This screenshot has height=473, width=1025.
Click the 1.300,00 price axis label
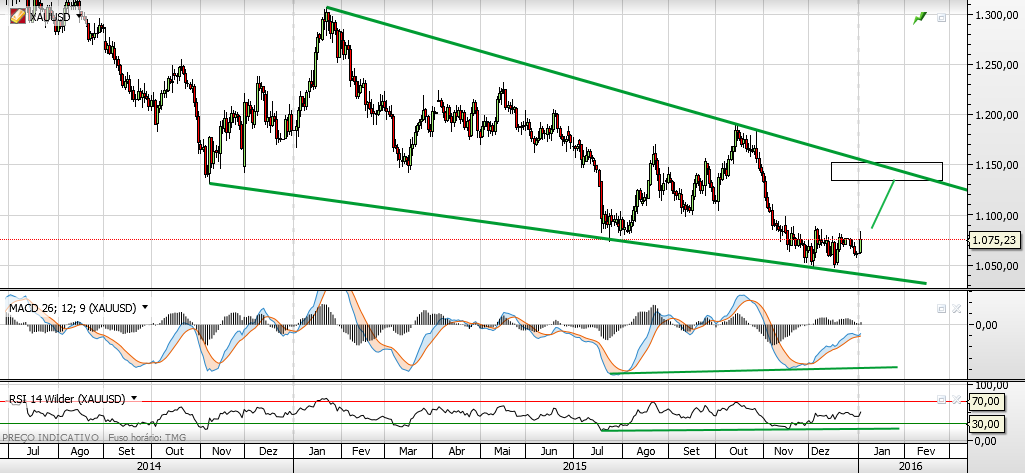(x=996, y=14)
